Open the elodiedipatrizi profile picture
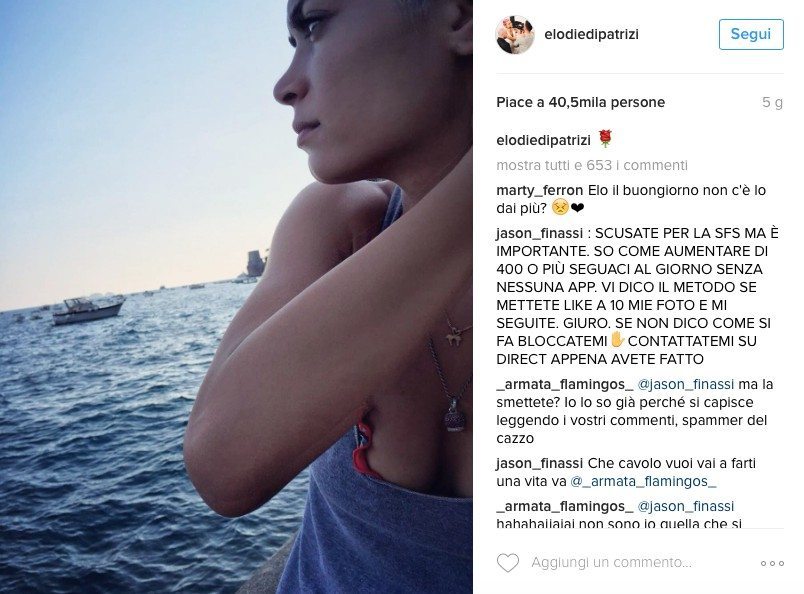804x594 pixels. 515,34
